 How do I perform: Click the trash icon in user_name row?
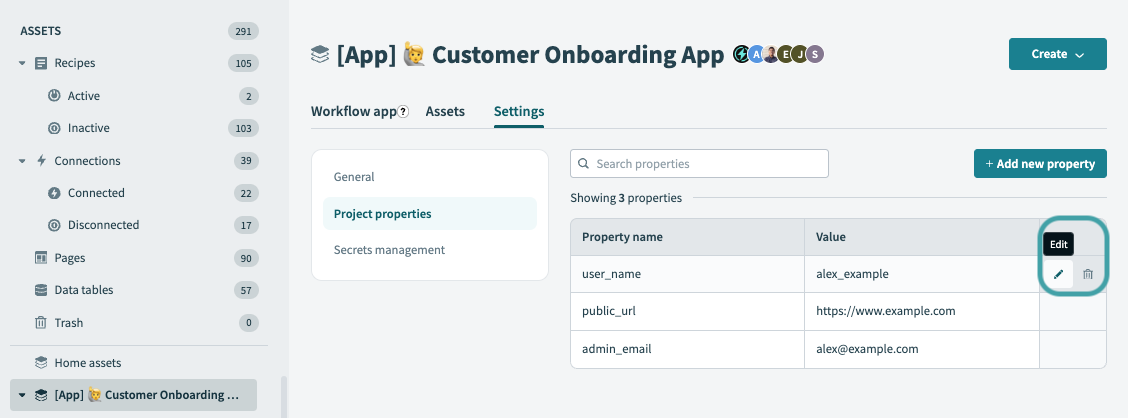1088,274
